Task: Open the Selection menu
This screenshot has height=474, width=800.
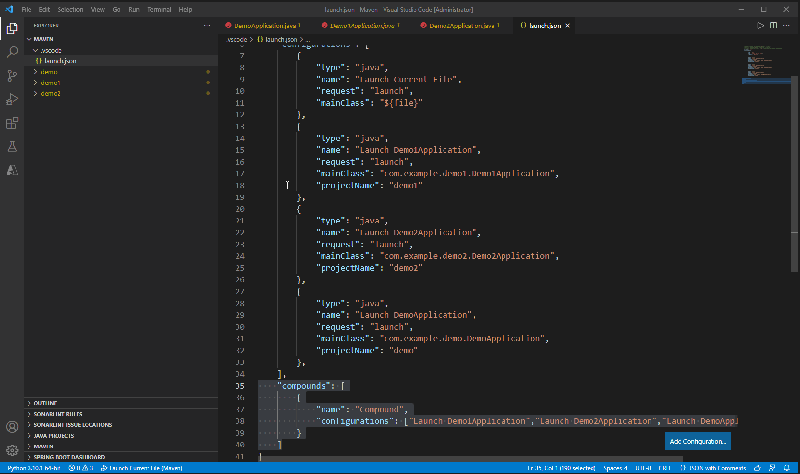Action: coord(70,9)
